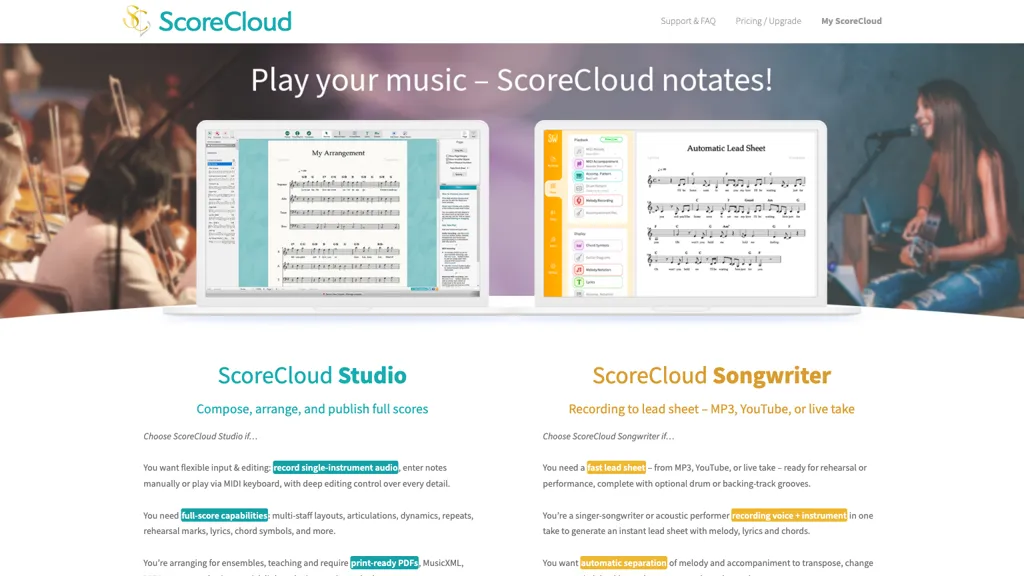This screenshot has height=576, width=1024.
Task: Open the Support & FAQ page
Action: tap(688, 21)
